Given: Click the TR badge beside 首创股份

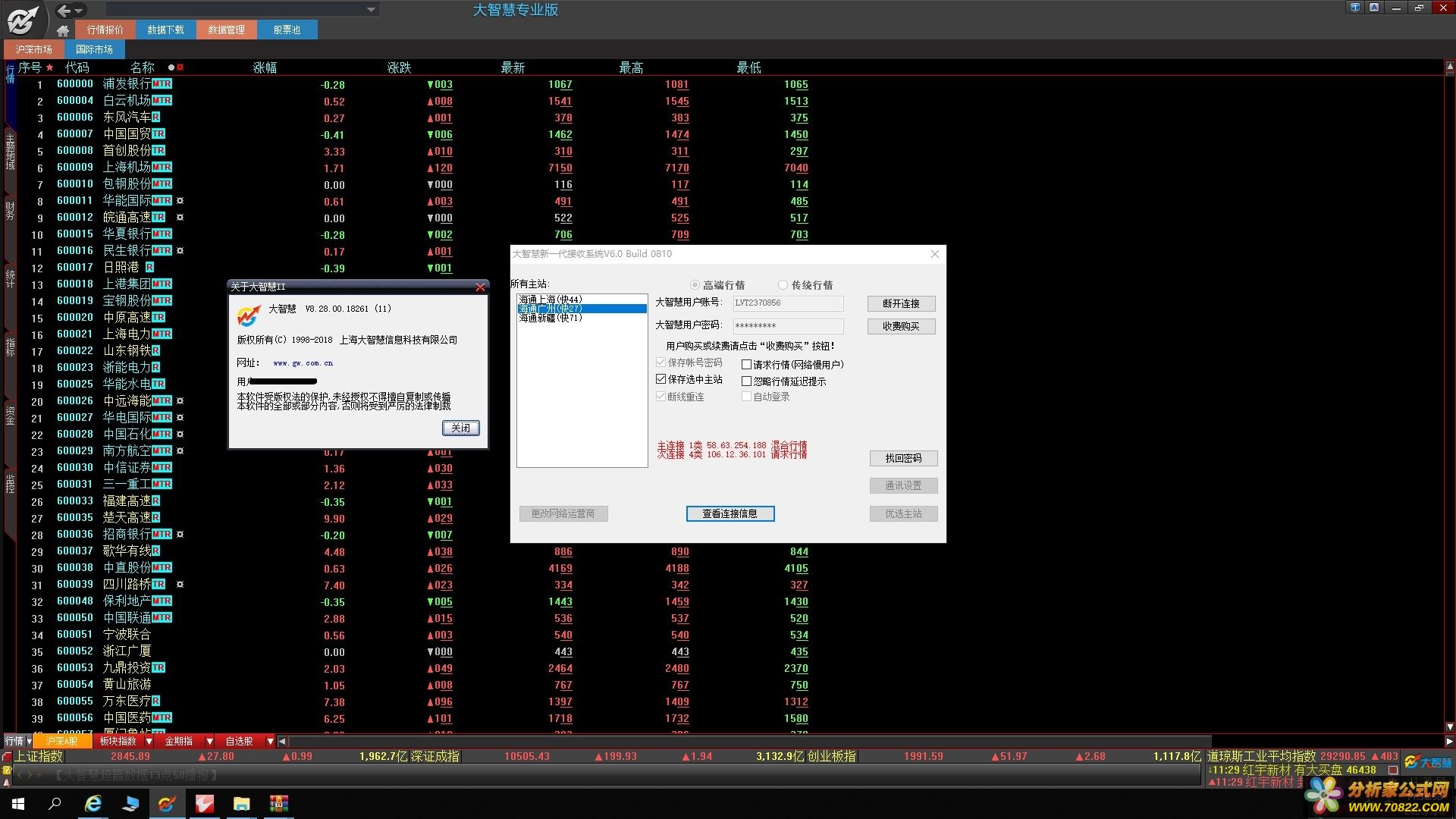Looking at the screenshot, I should pyautogui.click(x=158, y=151).
